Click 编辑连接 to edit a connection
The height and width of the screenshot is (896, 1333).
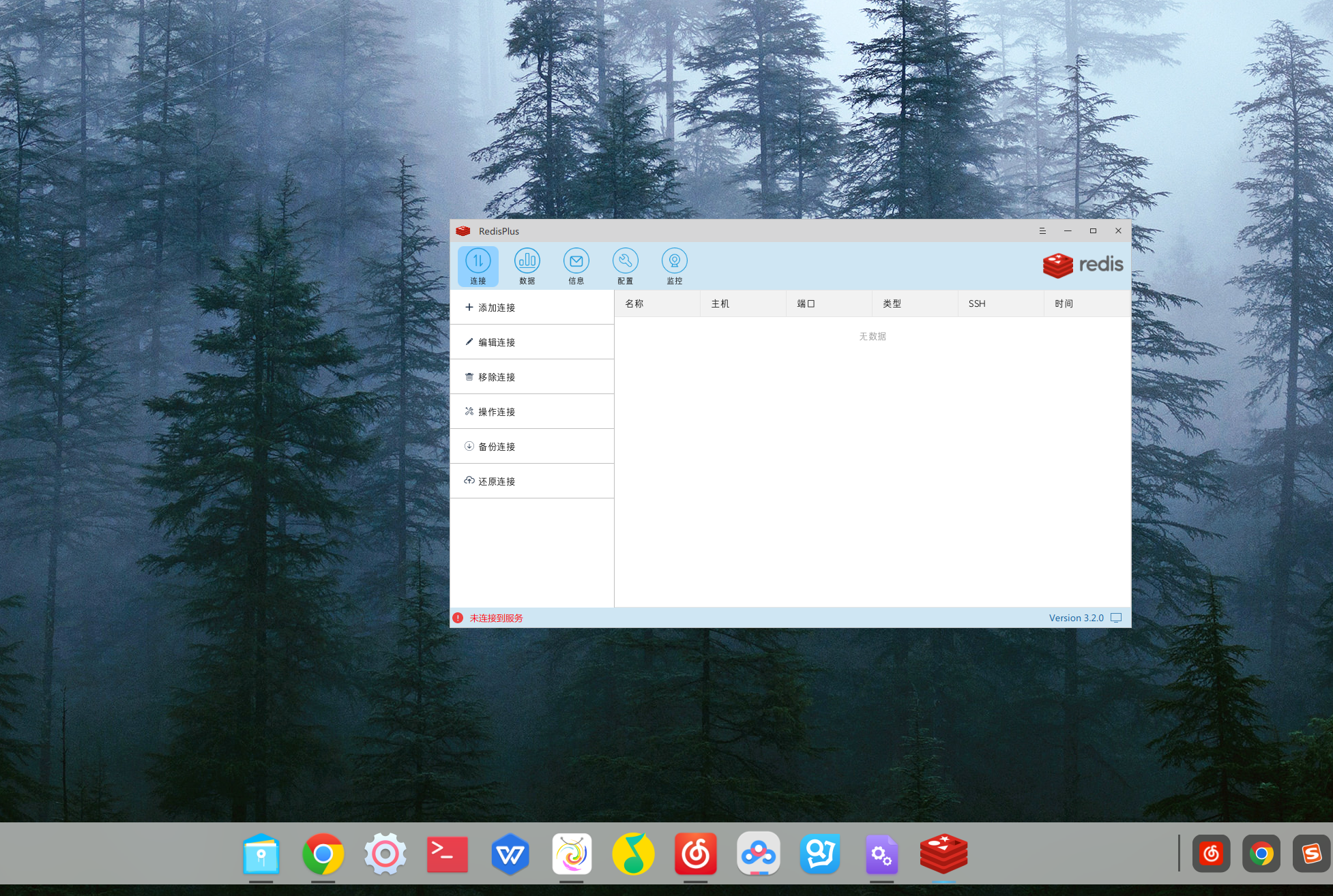pyautogui.click(x=497, y=342)
